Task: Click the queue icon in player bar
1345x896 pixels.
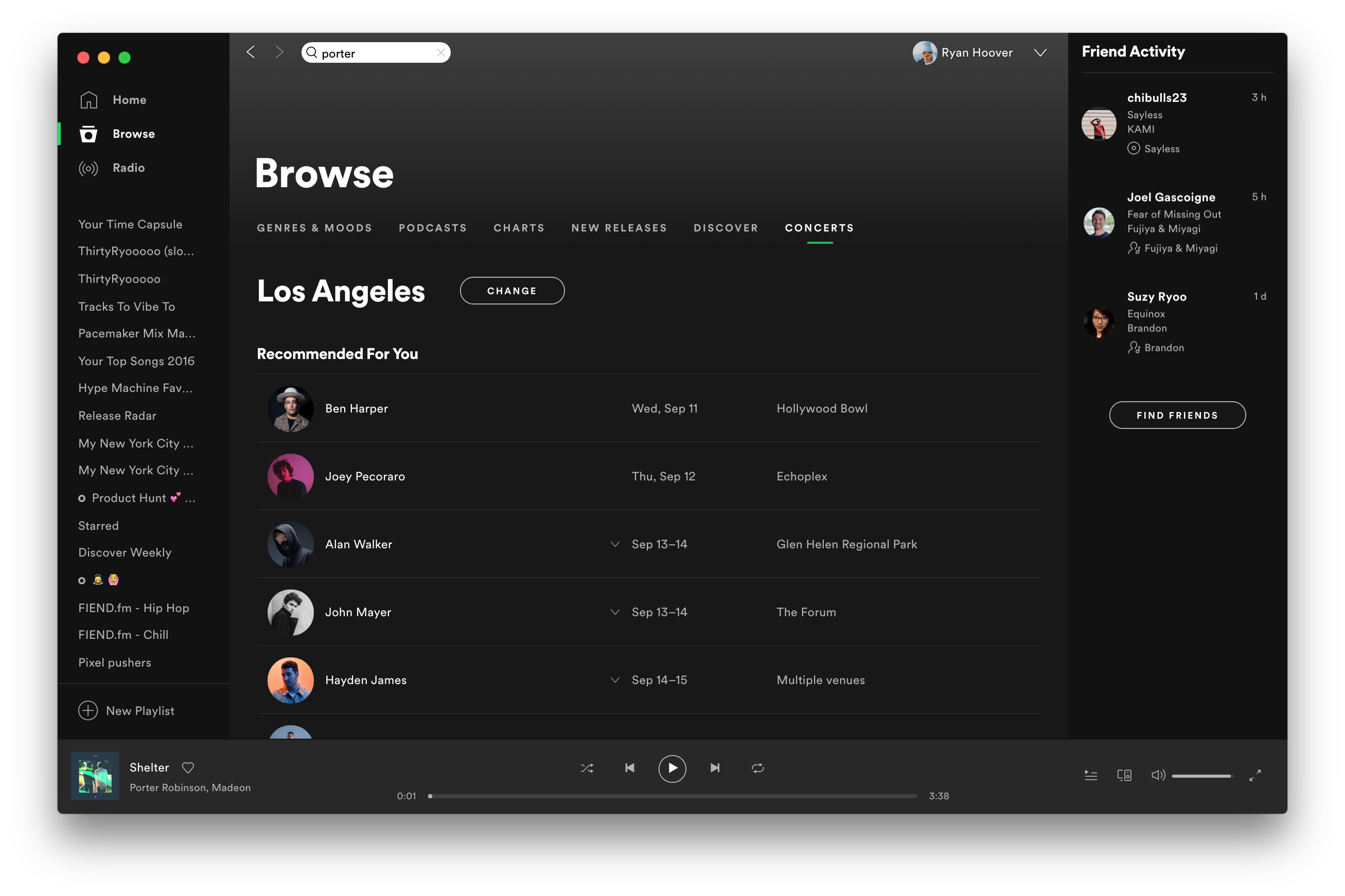Action: pos(1091,776)
